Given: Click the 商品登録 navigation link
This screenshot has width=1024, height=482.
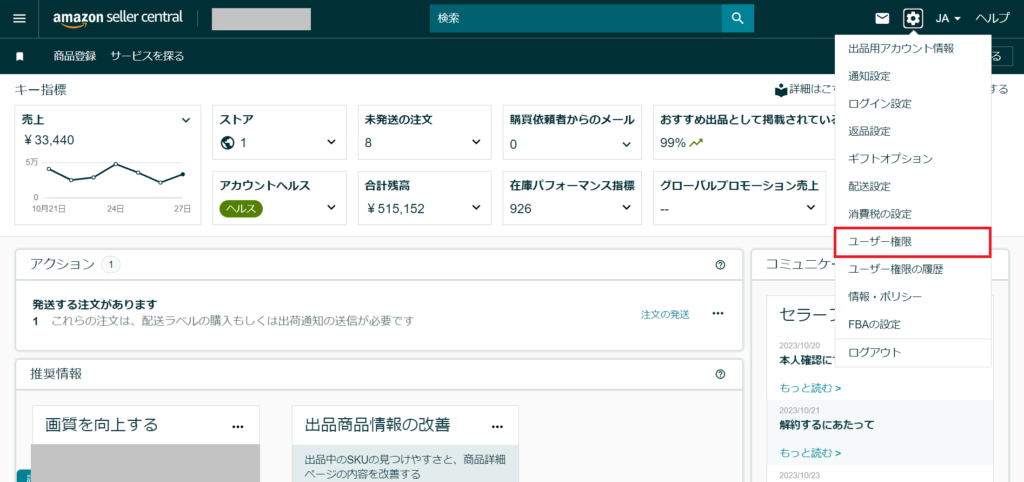Looking at the screenshot, I should (x=75, y=56).
